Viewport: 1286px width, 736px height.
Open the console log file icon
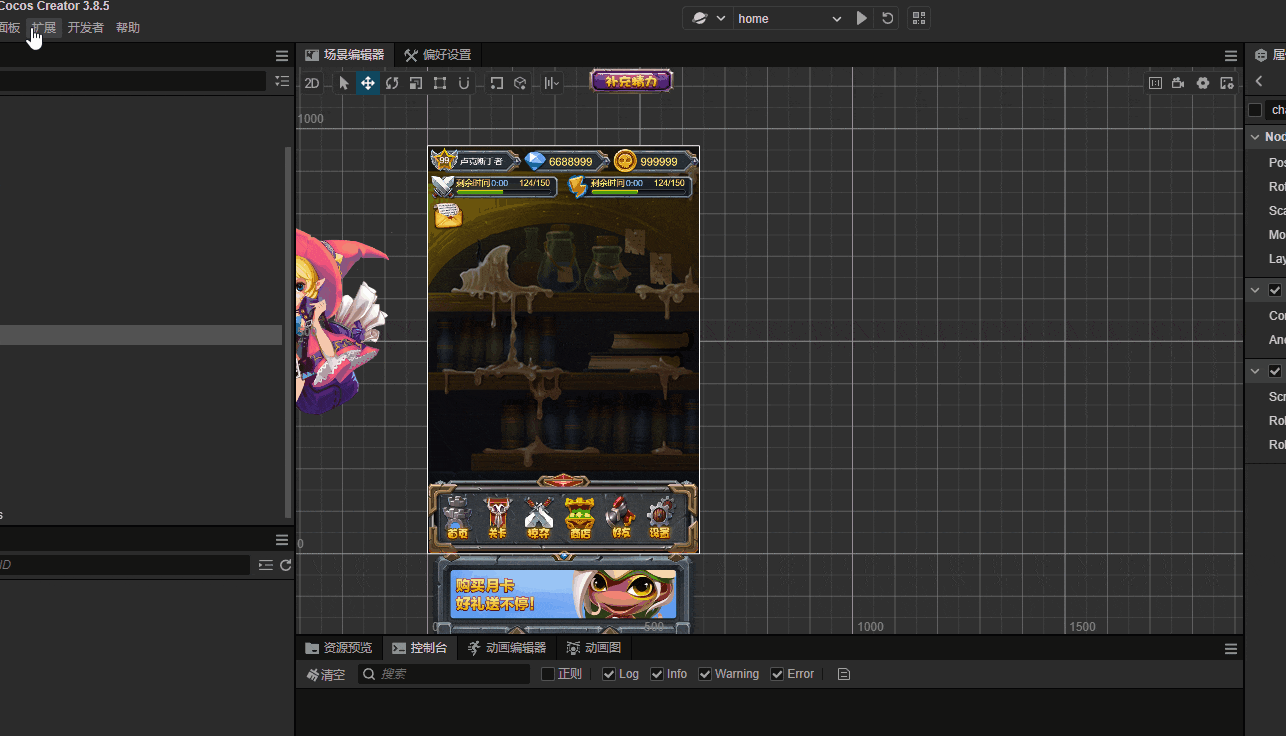844,674
